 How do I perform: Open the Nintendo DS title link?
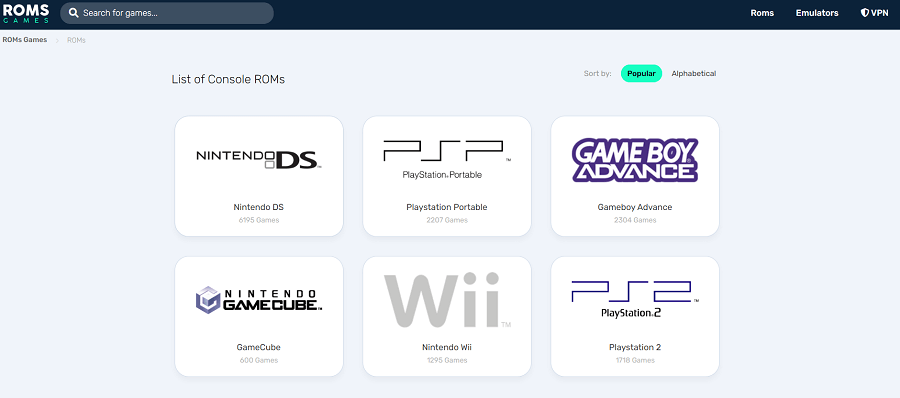coord(259,207)
